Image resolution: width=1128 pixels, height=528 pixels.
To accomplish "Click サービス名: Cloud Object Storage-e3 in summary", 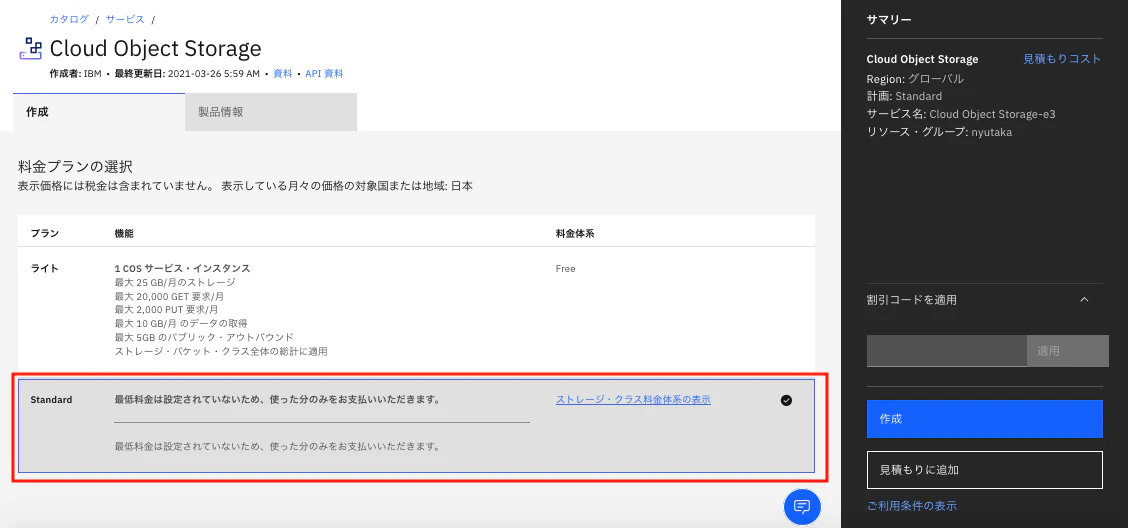I will 961,114.
